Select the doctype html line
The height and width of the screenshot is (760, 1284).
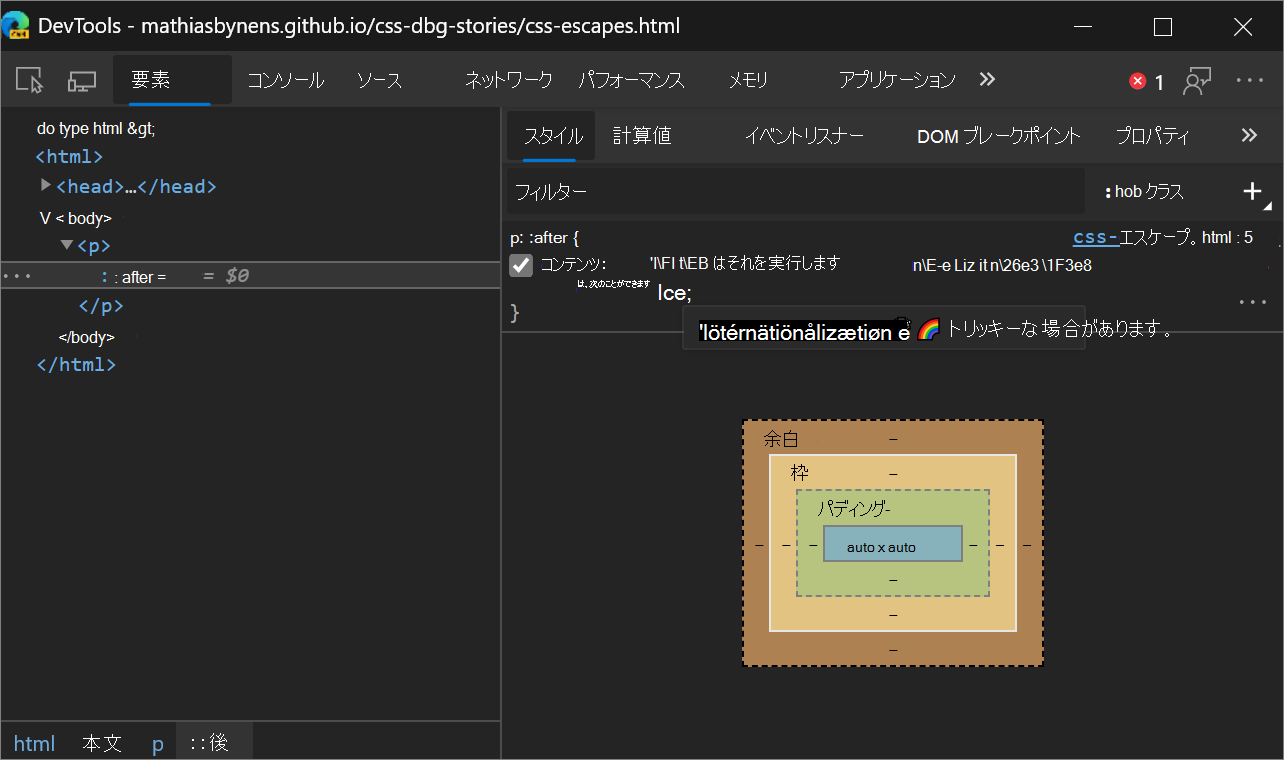96,129
